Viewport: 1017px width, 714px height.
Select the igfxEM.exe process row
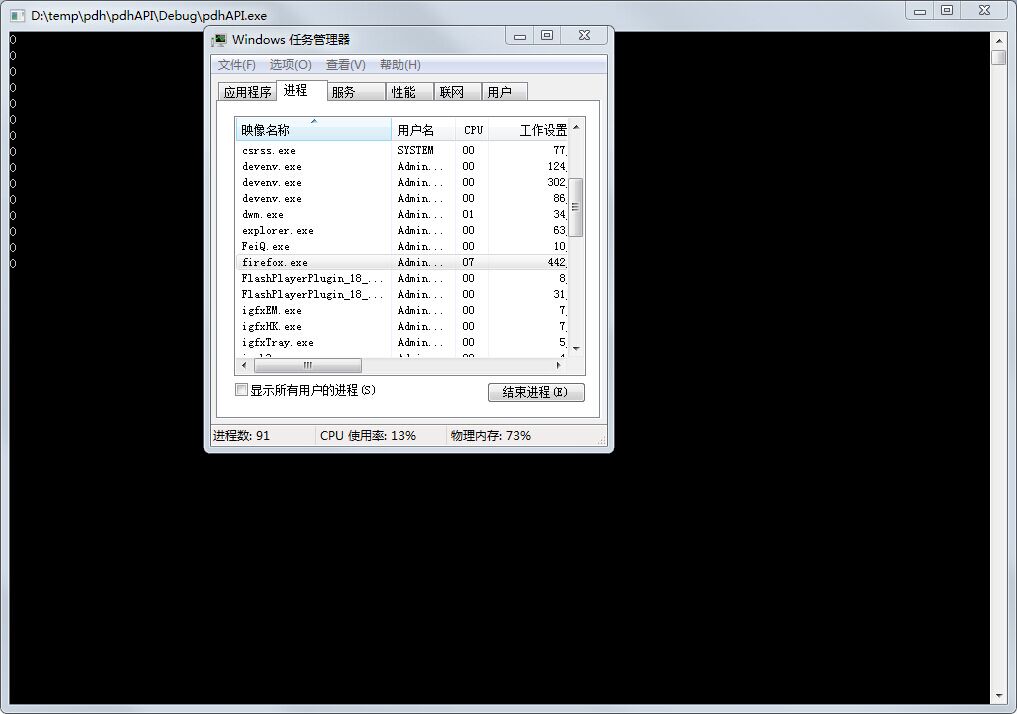click(x=401, y=311)
